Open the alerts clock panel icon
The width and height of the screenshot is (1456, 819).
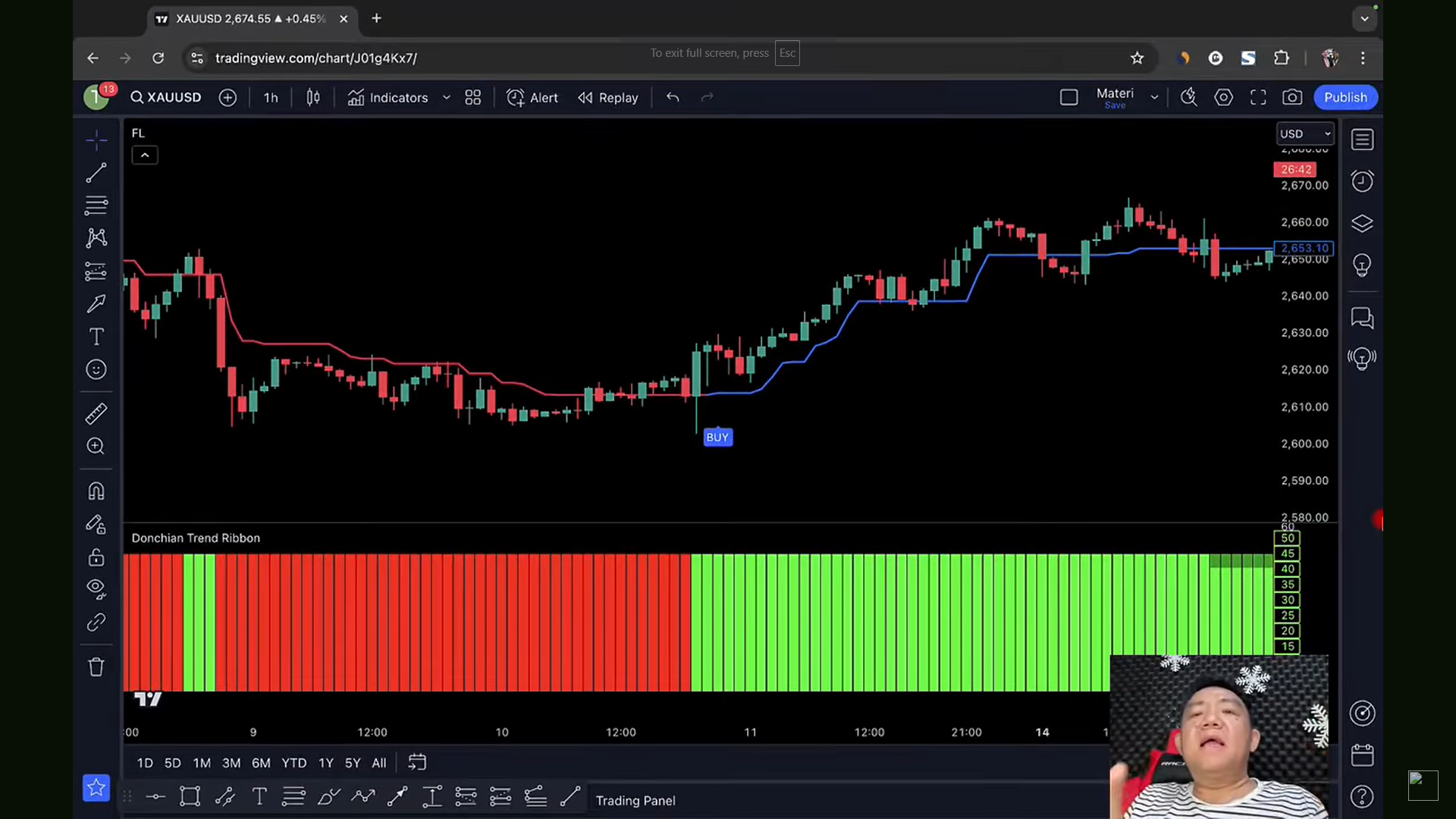(1363, 181)
